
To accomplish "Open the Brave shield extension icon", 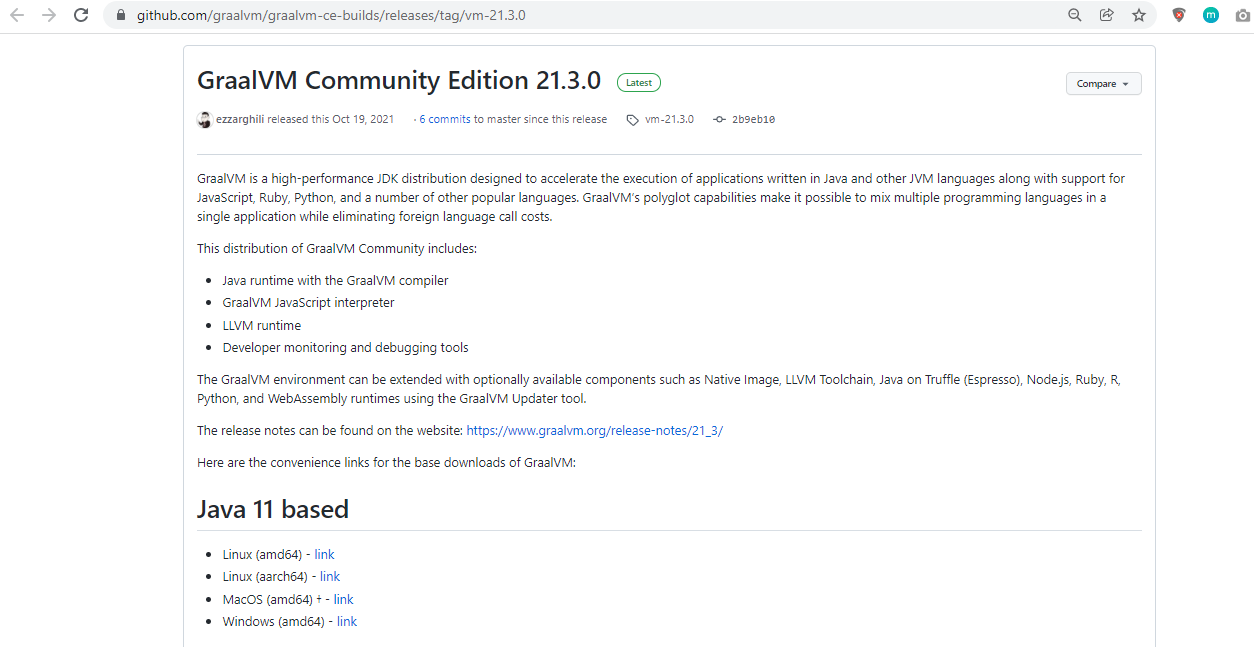I will (1179, 15).
